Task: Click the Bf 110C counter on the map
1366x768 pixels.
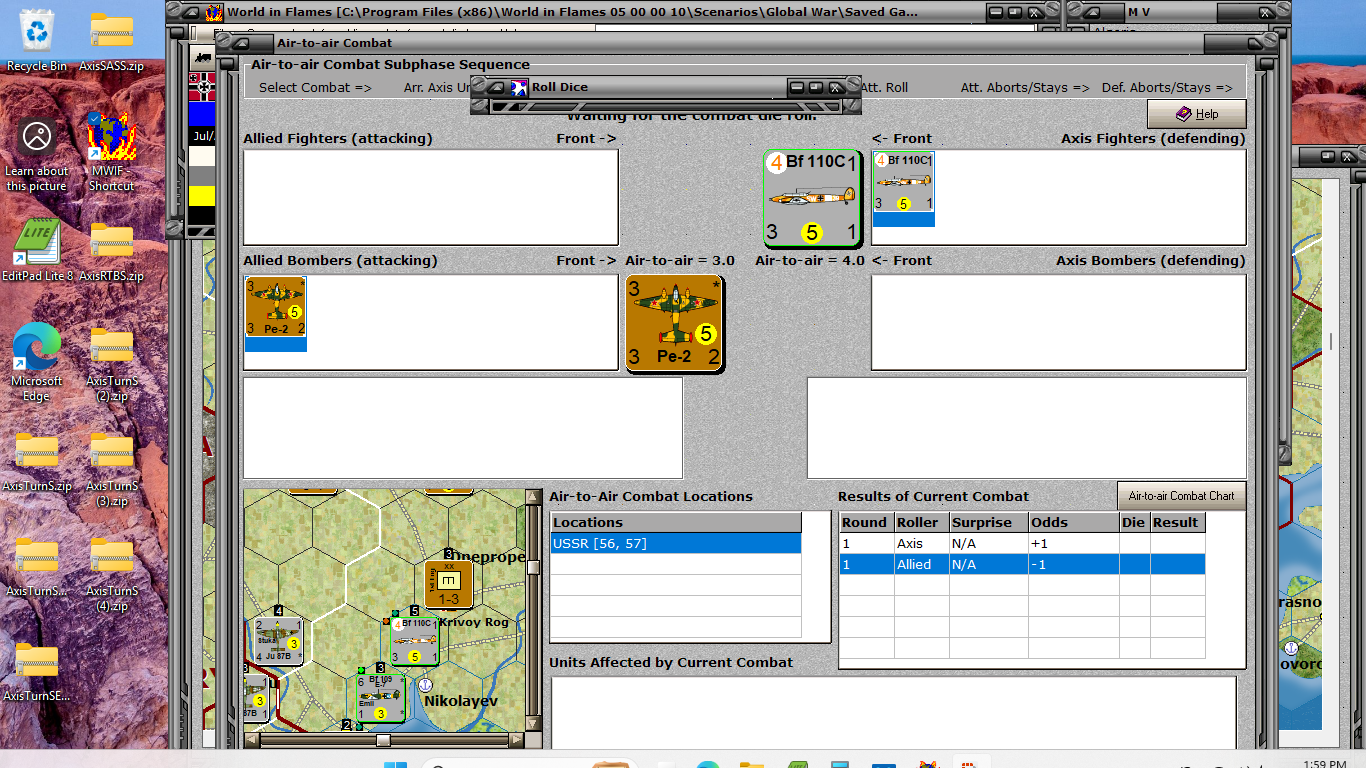Action: click(413, 641)
